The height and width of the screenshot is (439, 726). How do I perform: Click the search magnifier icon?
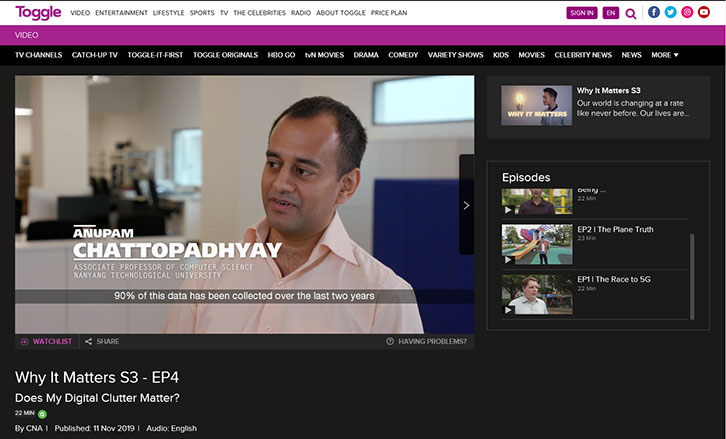631,13
